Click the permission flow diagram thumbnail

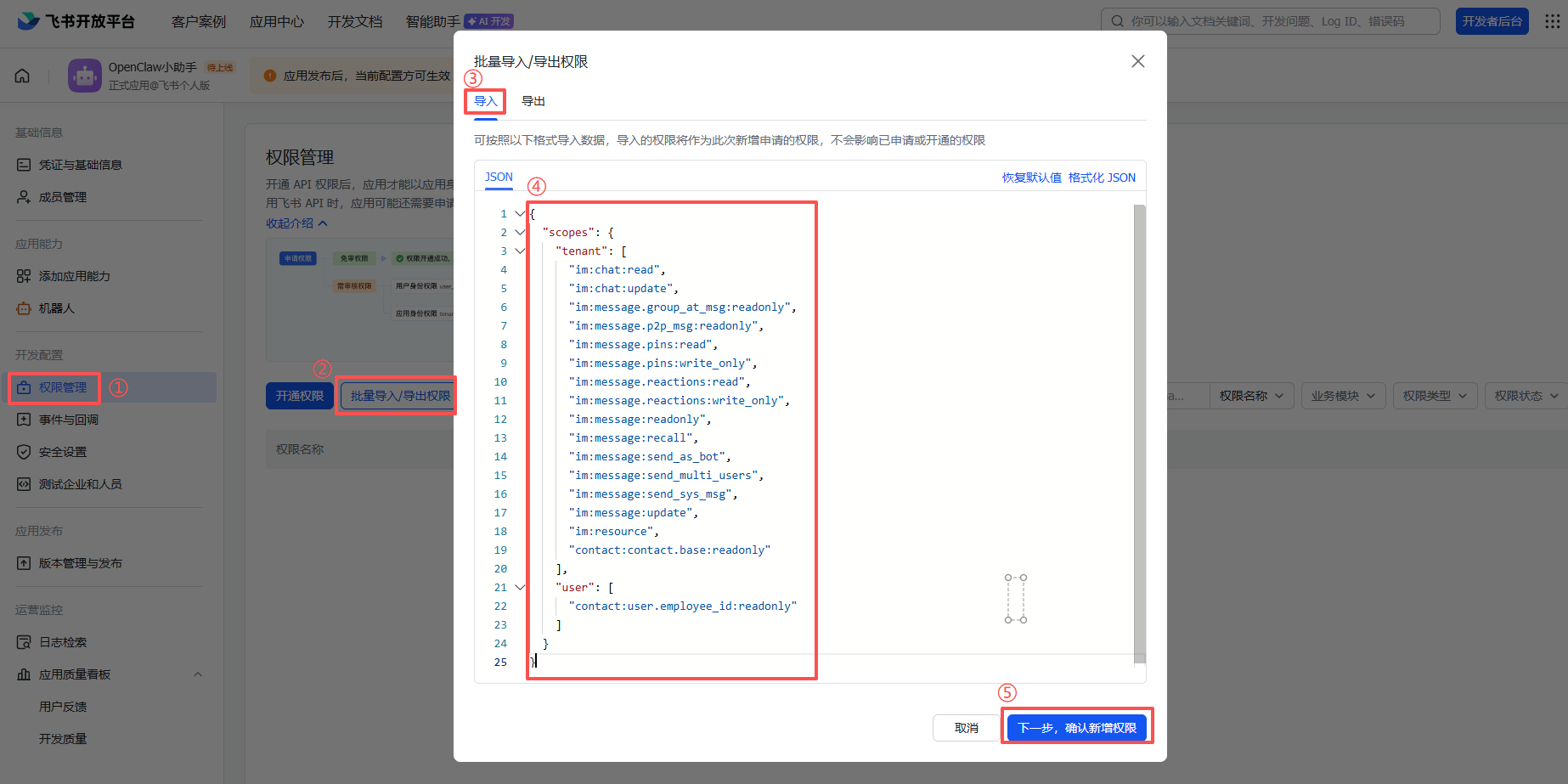(x=359, y=301)
